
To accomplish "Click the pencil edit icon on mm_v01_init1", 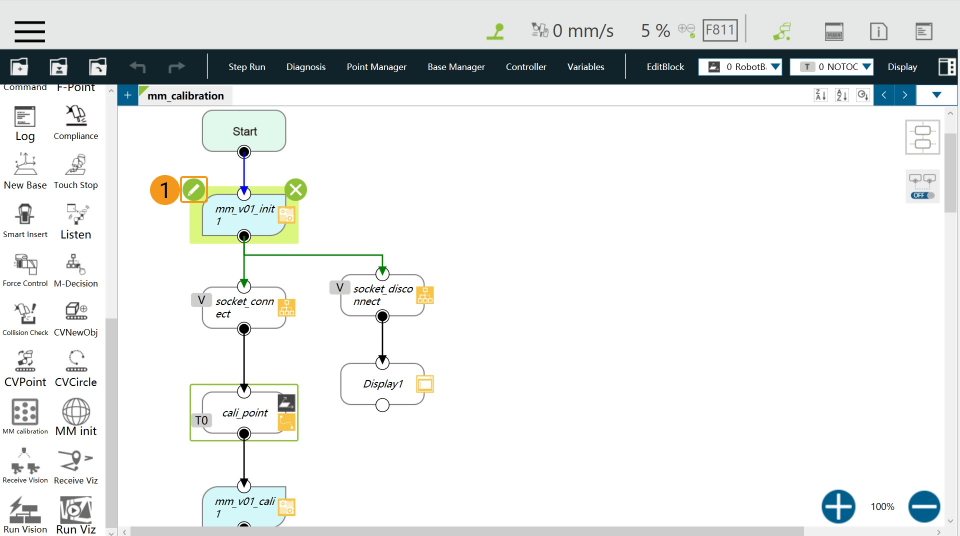I will click(194, 190).
